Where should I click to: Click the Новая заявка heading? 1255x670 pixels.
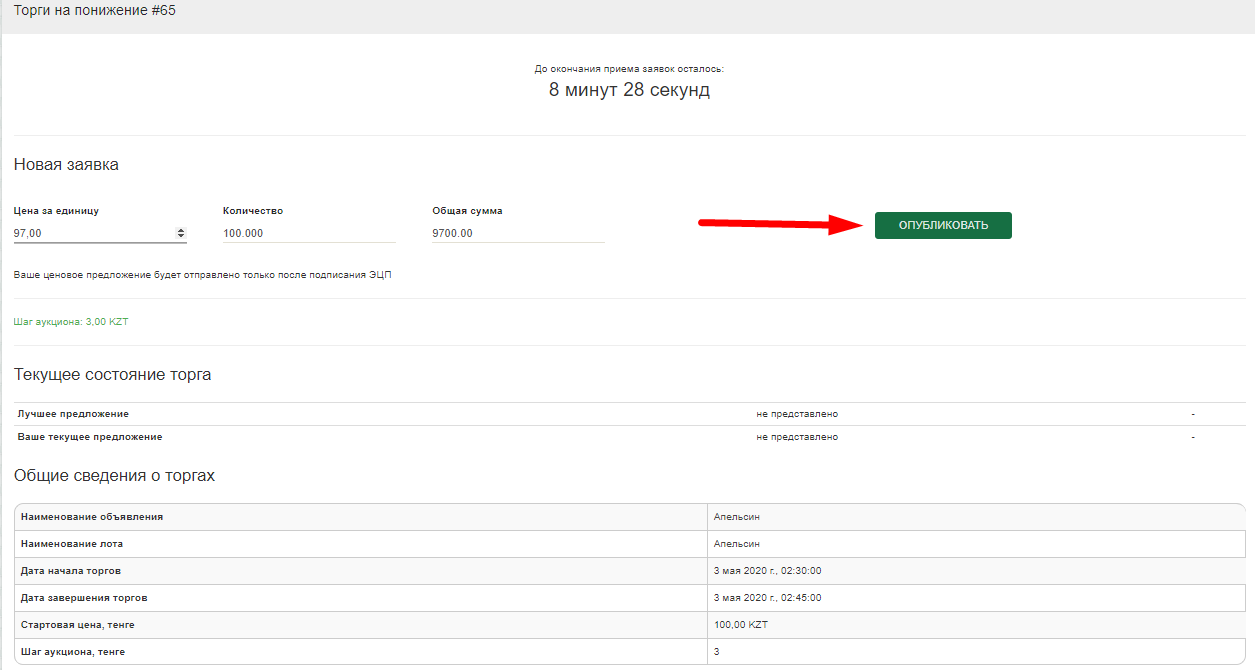(x=66, y=165)
